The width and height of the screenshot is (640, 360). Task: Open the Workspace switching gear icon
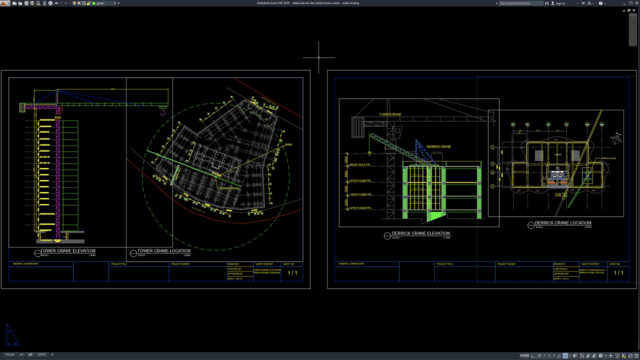point(600,356)
